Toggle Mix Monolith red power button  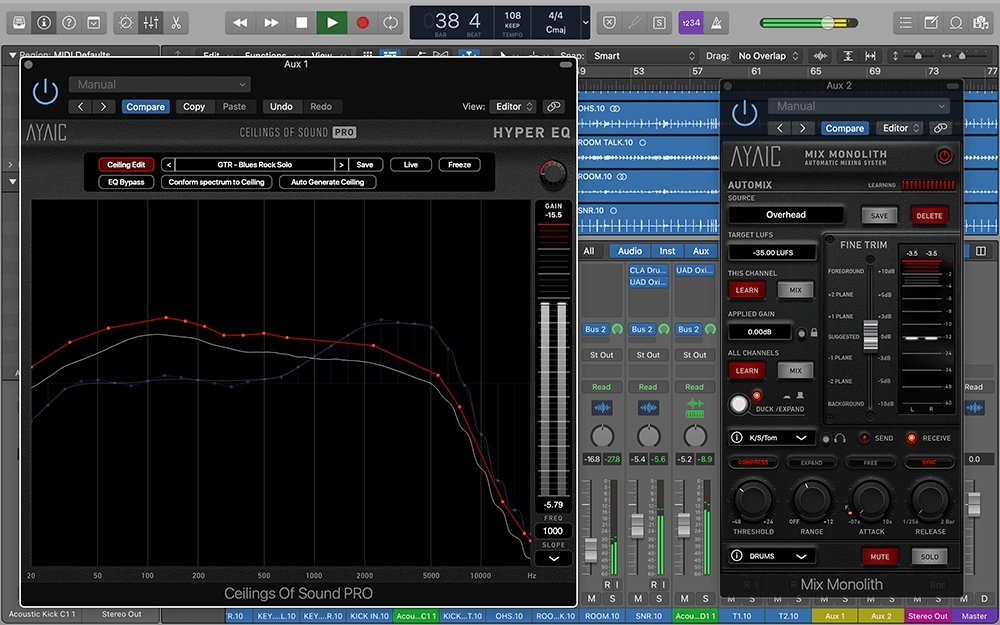click(x=944, y=156)
